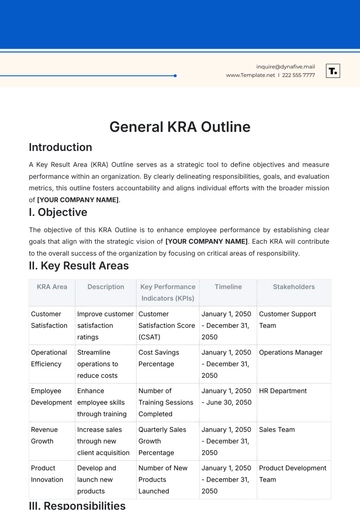Click [YOUR COMPANY NAME] placeholder in Introduction paragraph
Image resolution: width=360 pixels, height=510 pixels.
78,200
